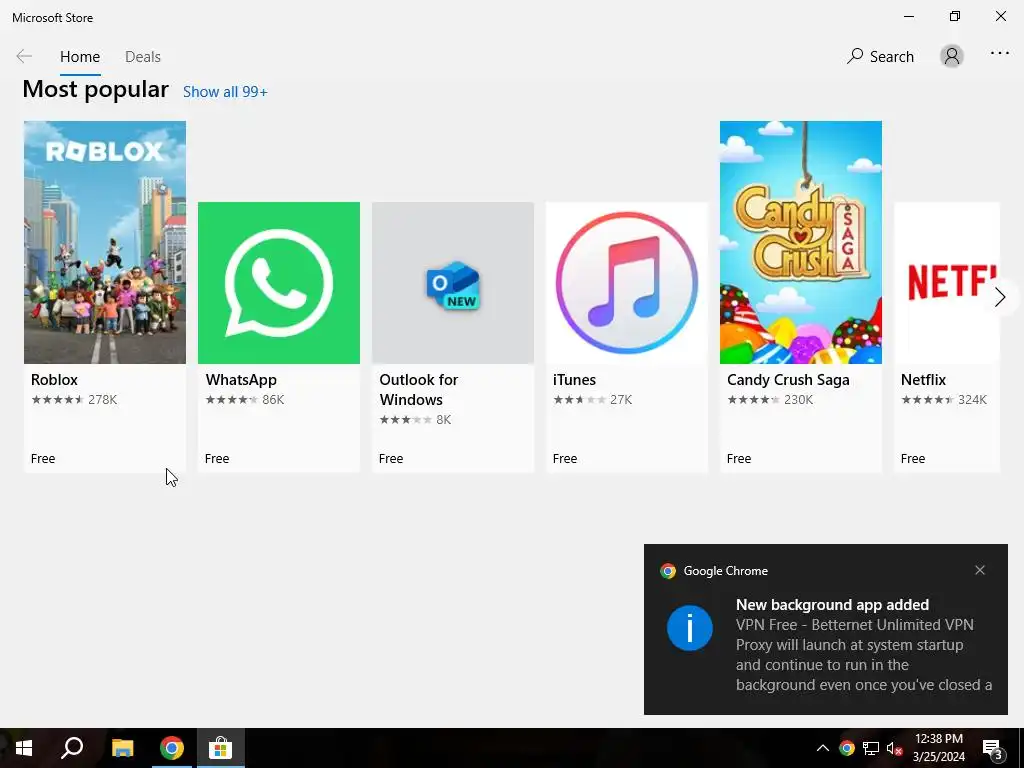1024x768 pixels.
Task: Restore down the Microsoft Store window
Action: pyautogui.click(x=955, y=16)
